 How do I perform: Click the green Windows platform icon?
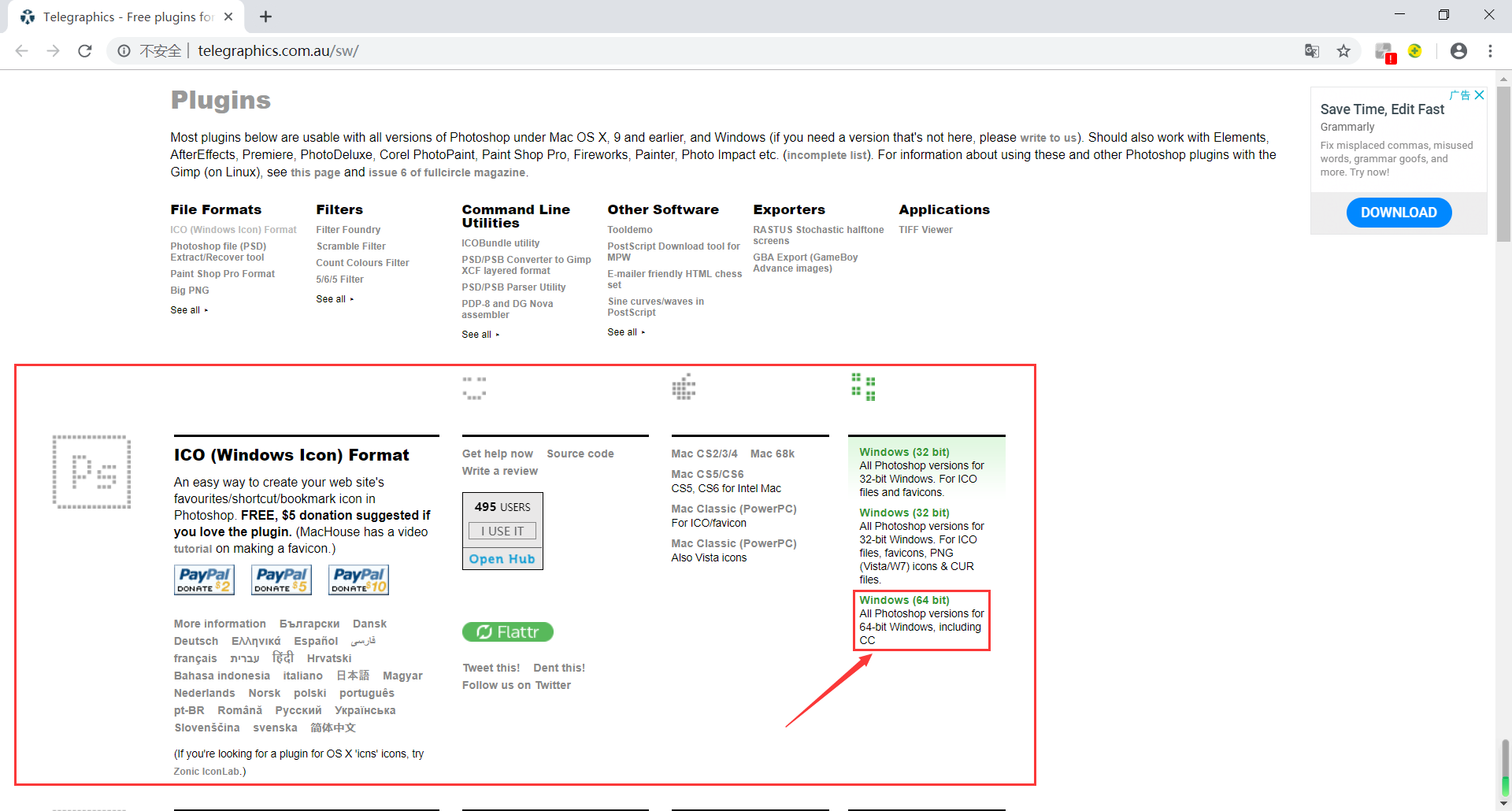point(864,387)
